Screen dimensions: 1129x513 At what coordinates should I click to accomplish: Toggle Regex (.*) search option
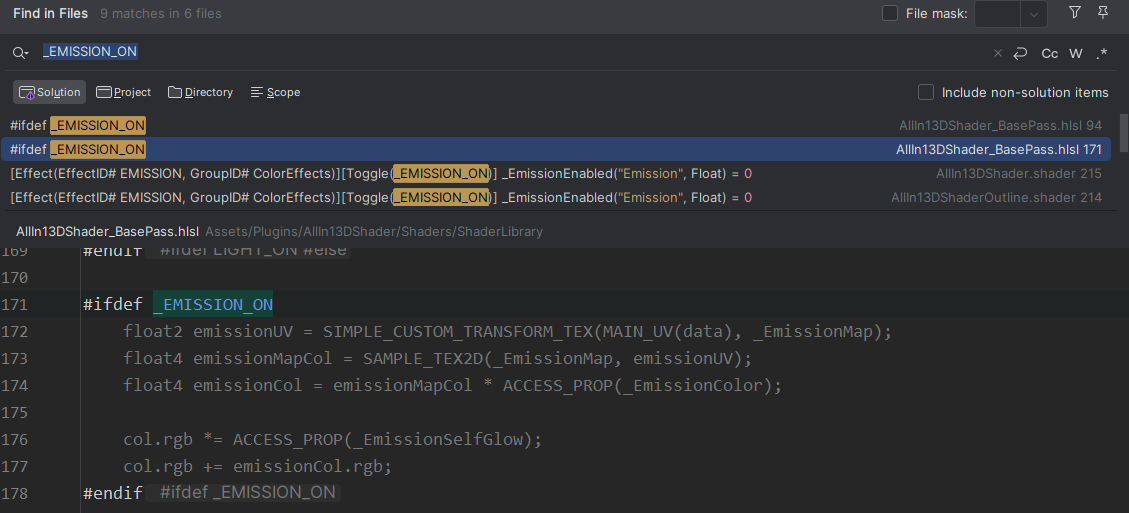click(x=1102, y=53)
